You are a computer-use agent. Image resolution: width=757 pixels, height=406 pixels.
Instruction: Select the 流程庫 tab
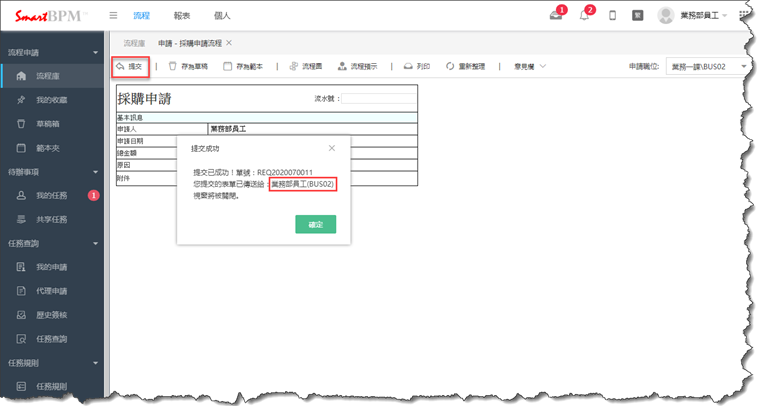point(134,43)
